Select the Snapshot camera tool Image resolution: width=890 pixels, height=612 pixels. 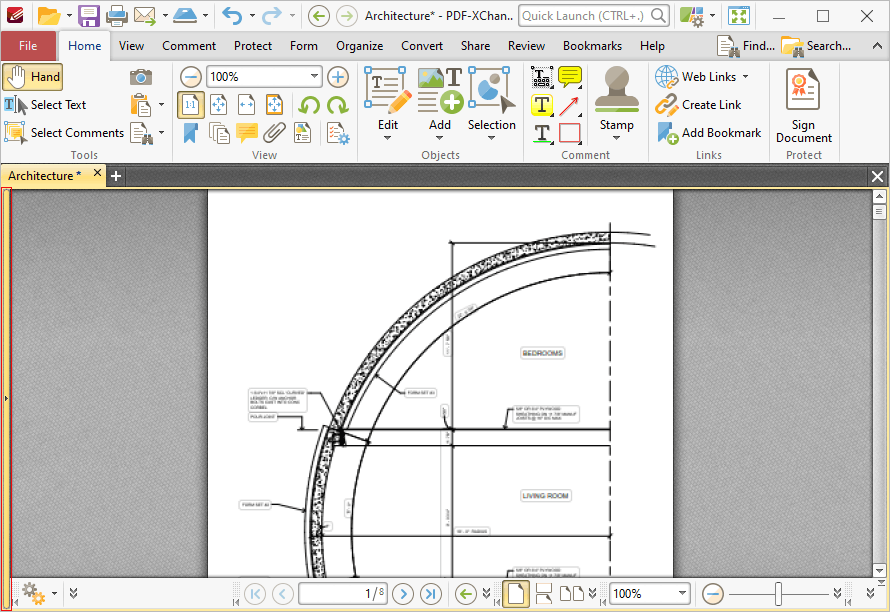pyautogui.click(x=141, y=77)
